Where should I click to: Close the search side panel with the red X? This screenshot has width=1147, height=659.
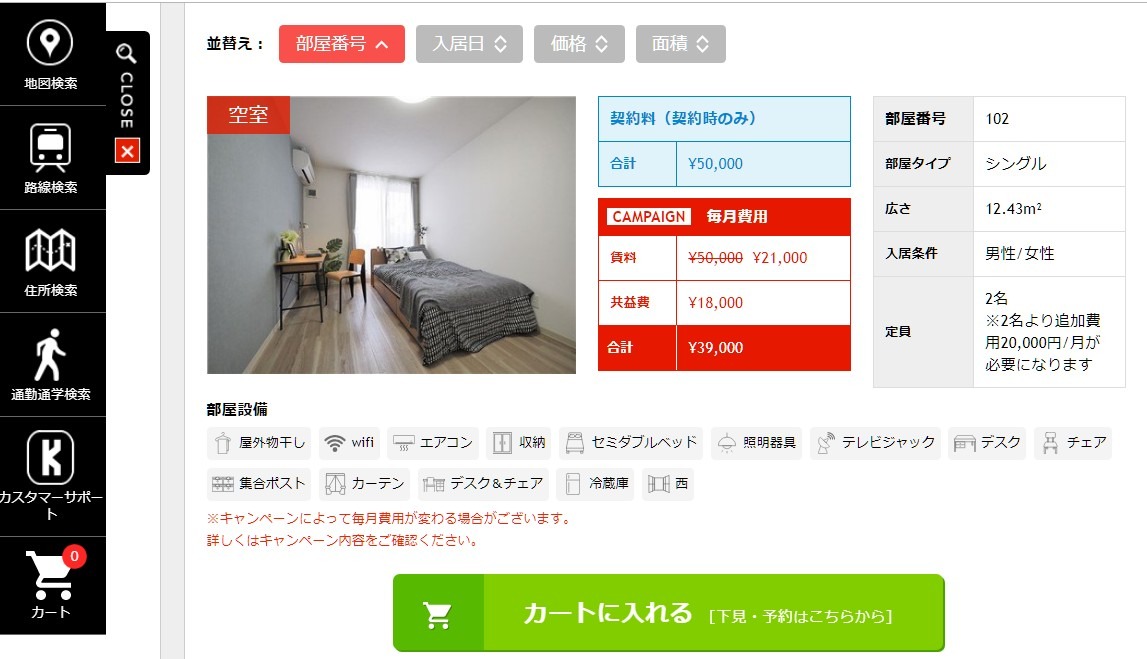[127, 151]
